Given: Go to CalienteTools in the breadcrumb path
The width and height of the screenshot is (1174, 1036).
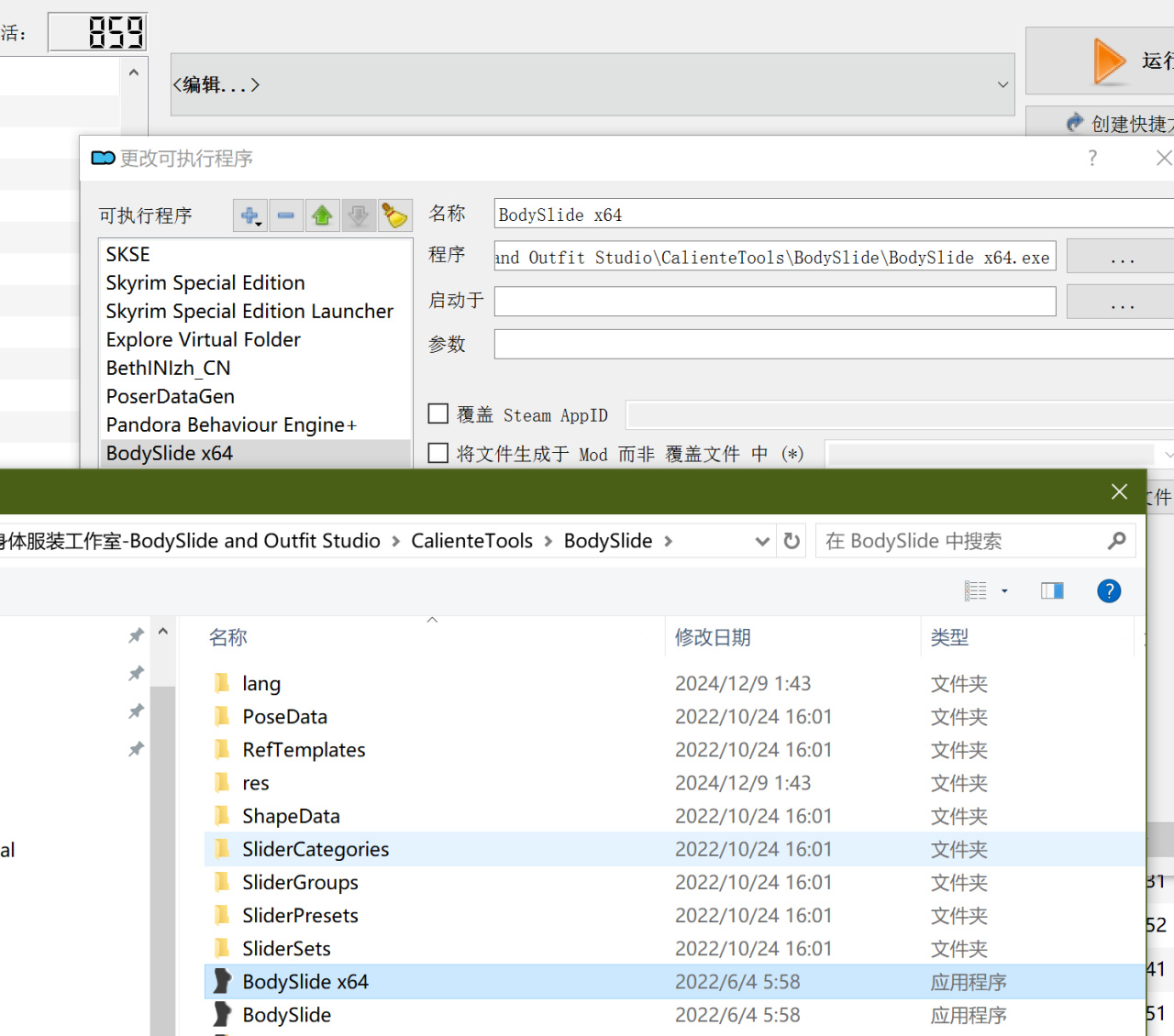Looking at the screenshot, I should click(x=471, y=541).
